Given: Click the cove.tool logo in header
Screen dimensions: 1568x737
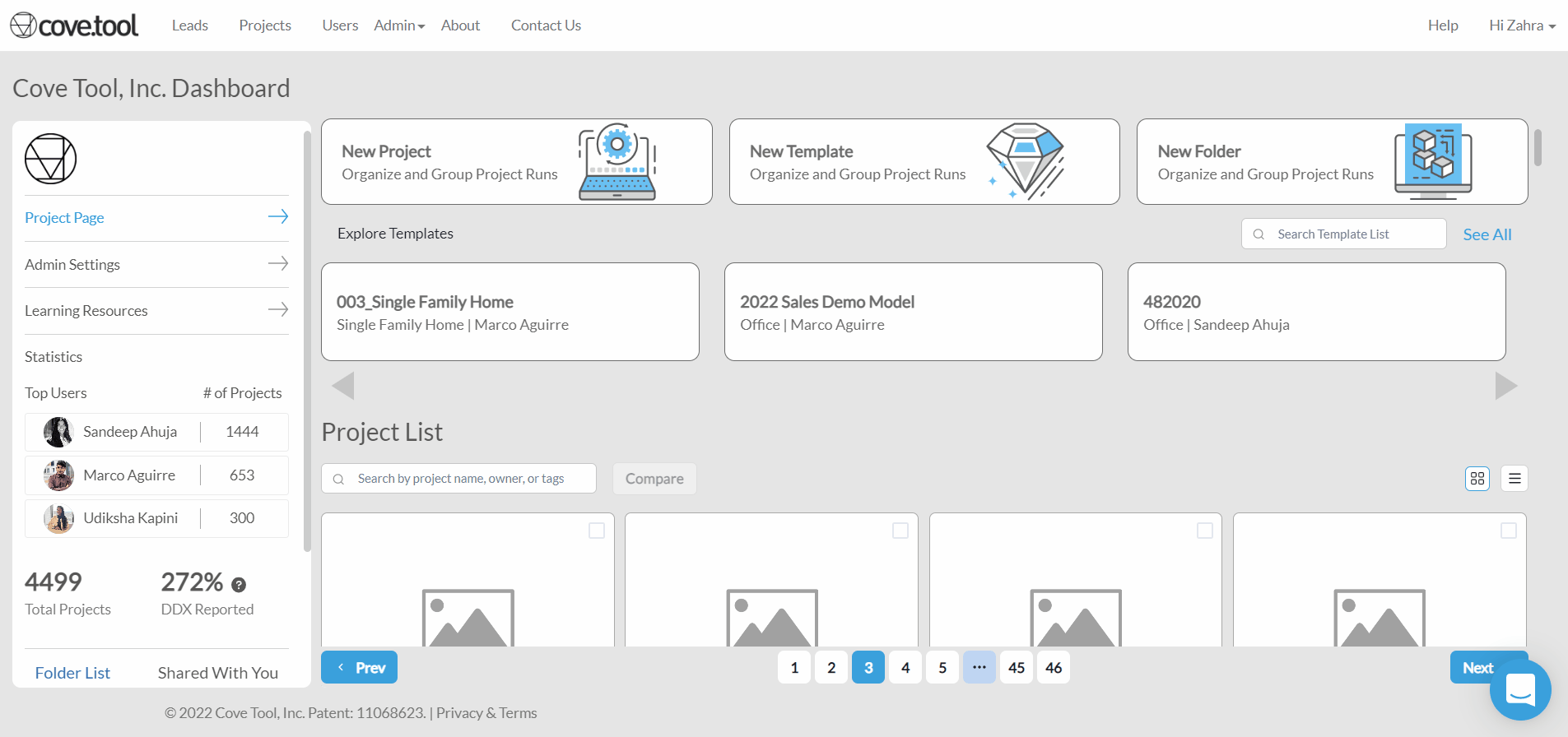Looking at the screenshot, I should 74,25.
